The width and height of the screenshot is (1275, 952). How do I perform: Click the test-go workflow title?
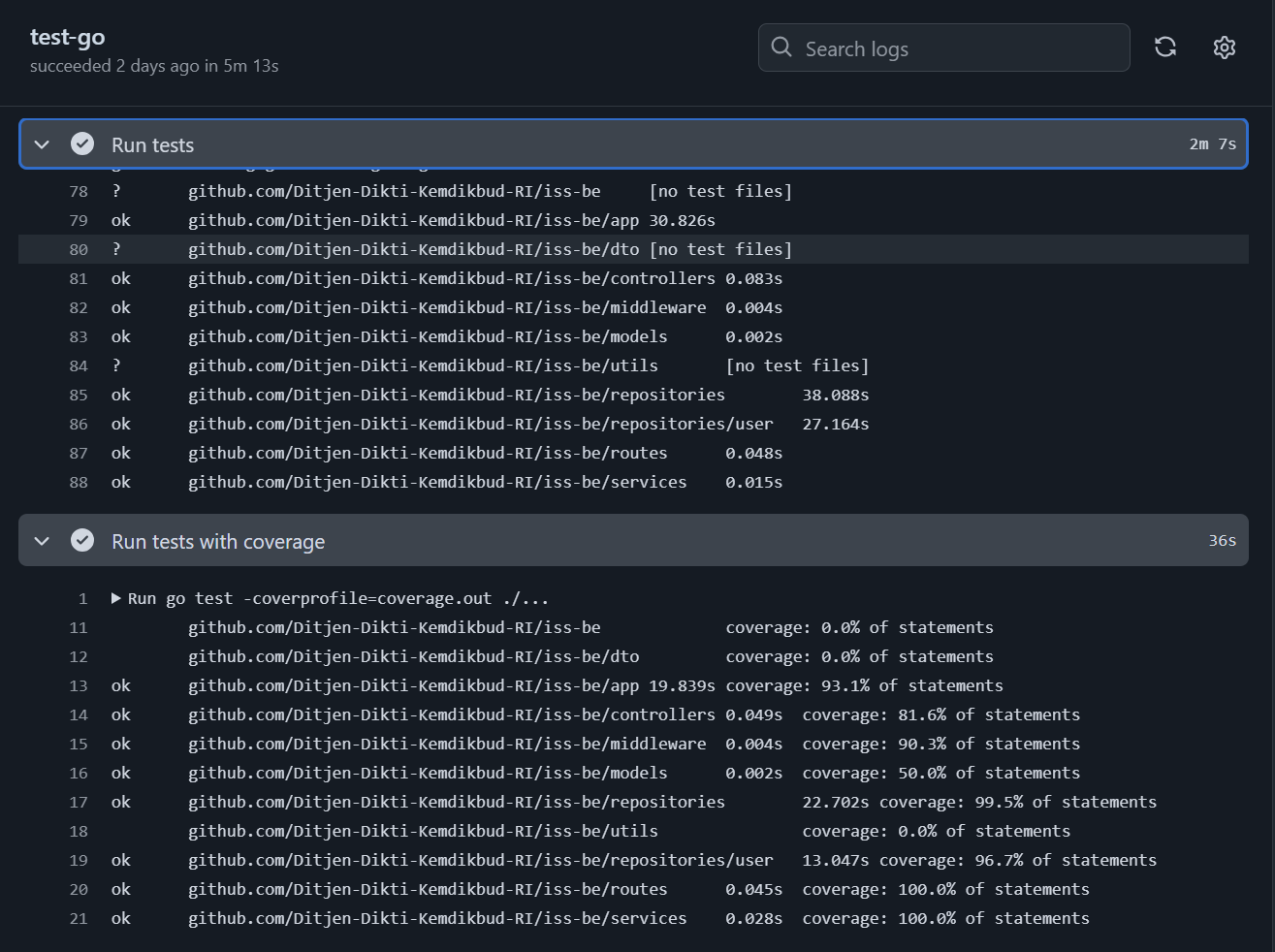coord(67,37)
